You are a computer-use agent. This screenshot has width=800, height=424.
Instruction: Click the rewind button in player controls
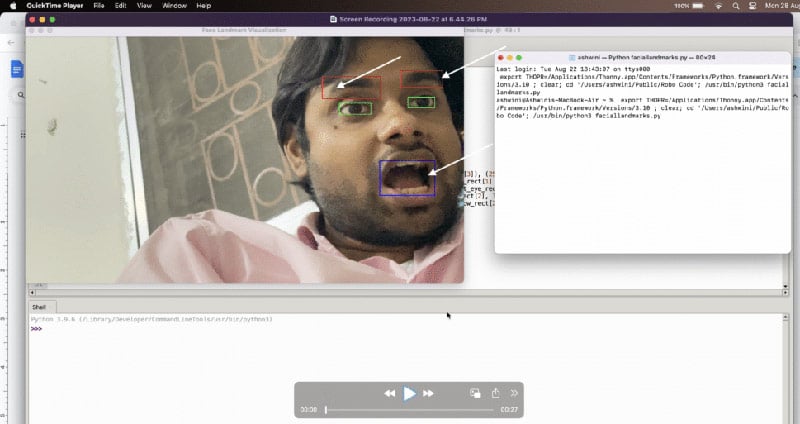pos(389,394)
